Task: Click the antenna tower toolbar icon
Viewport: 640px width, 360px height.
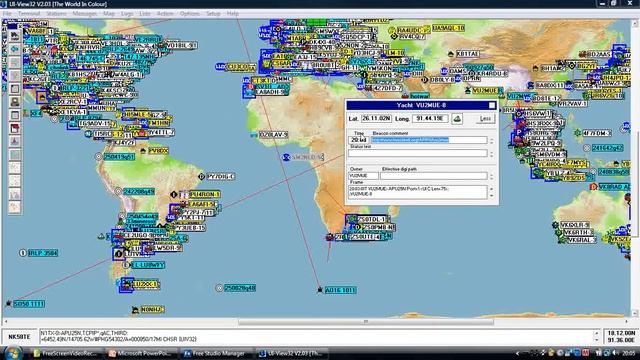Action: [x=15, y=141]
